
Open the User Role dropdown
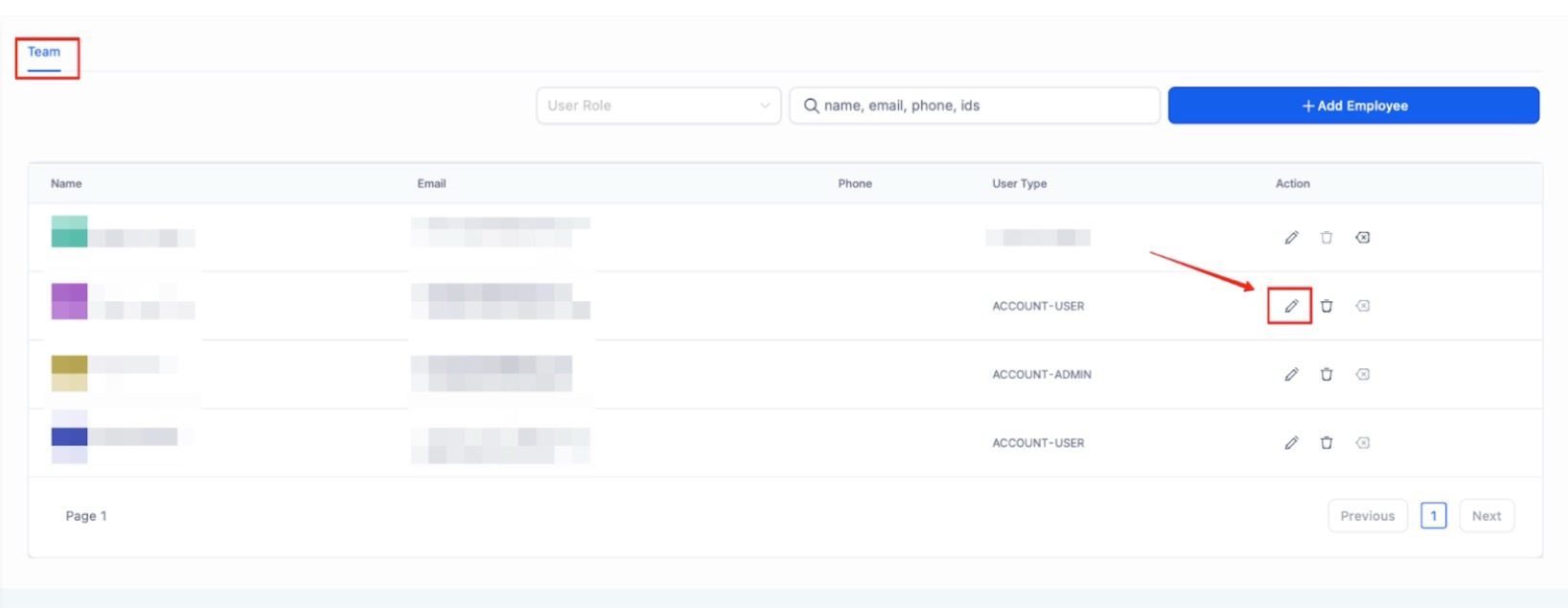point(657,105)
